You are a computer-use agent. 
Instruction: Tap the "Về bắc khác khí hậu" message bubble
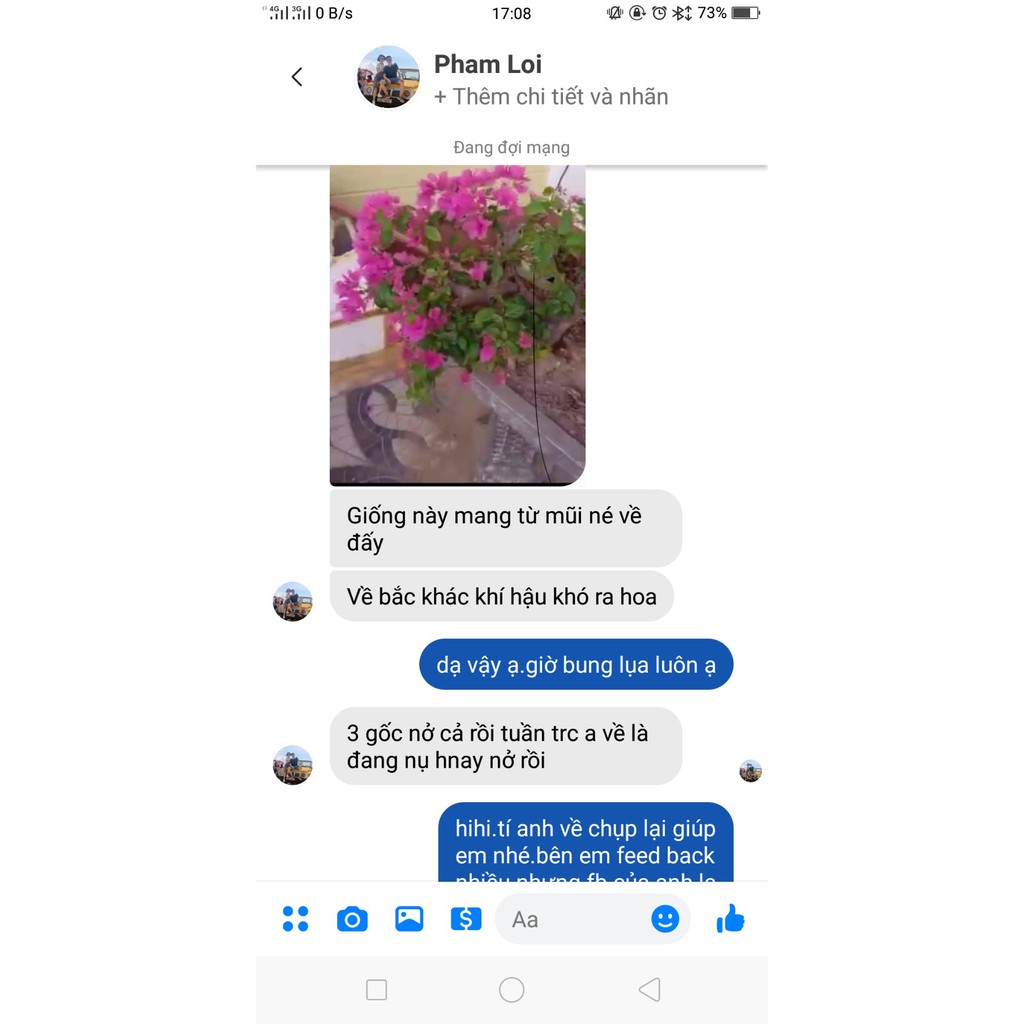pos(502,596)
